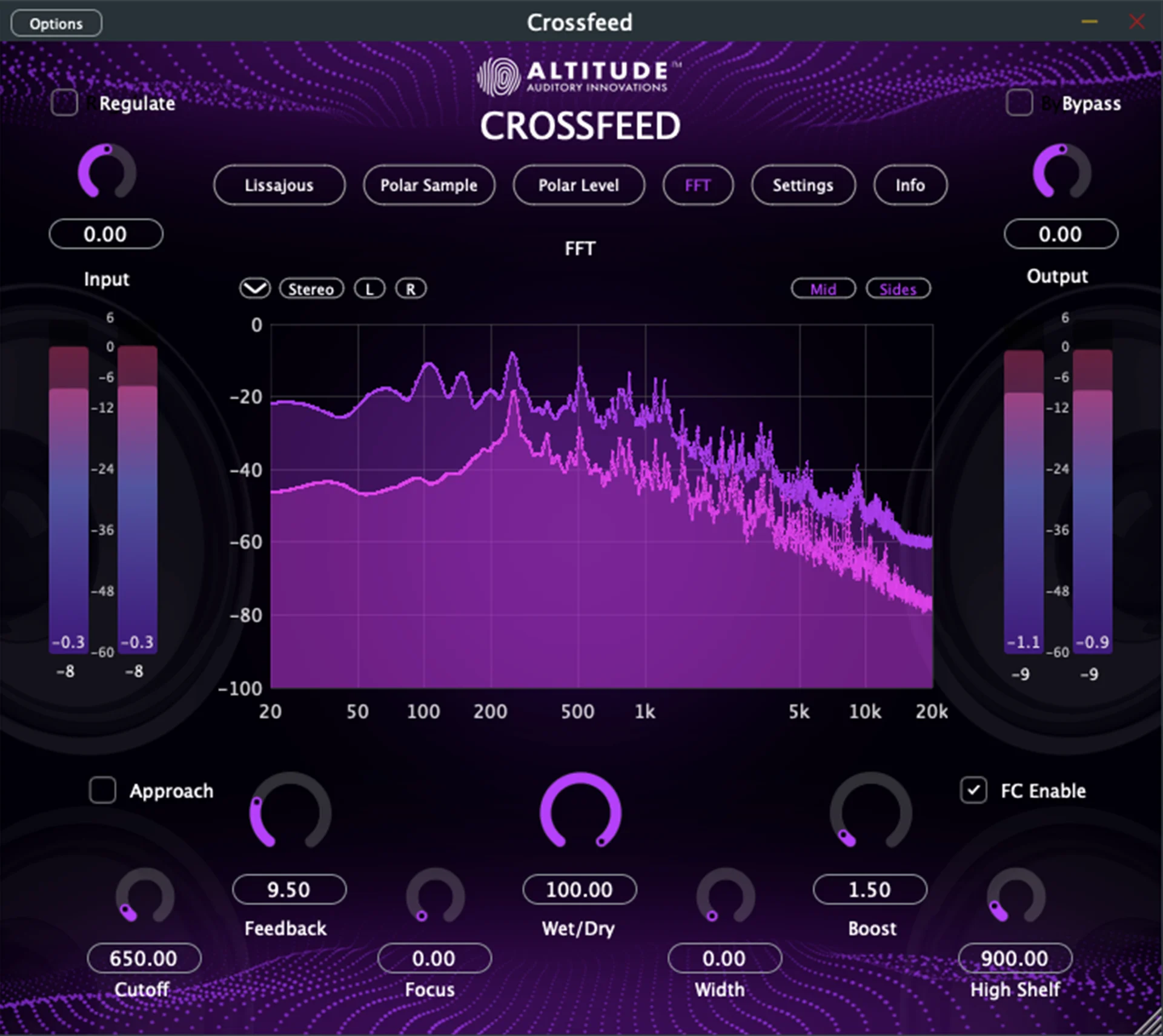Image resolution: width=1163 pixels, height=1036 pixels.
Task: Select the Stereo channel button
Action: (x=311, y=289)
